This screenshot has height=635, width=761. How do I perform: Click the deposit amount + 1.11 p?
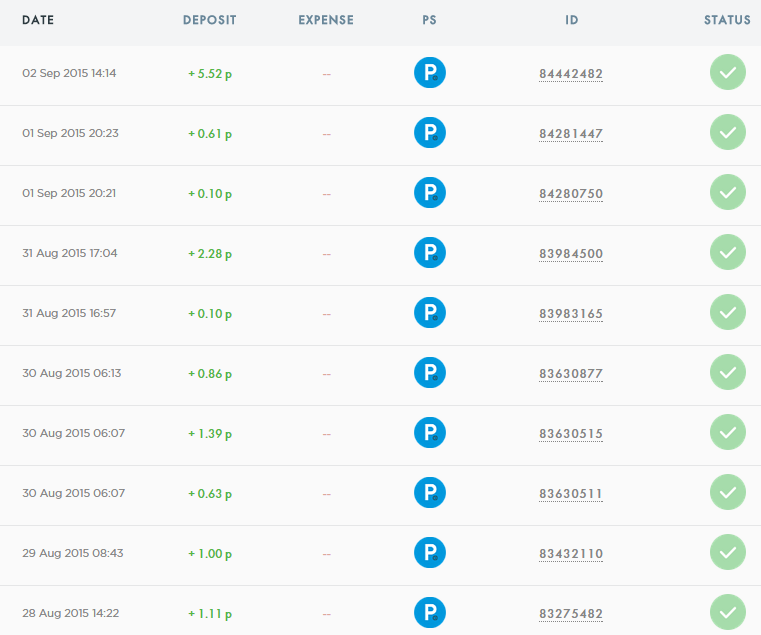click(210, 614)
